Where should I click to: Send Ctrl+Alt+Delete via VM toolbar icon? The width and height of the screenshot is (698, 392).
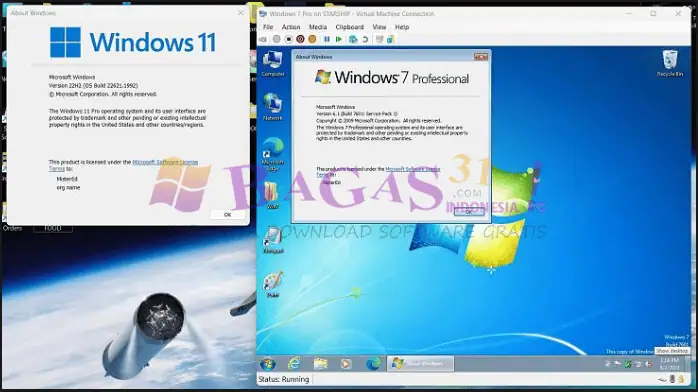pyautogui.click(x=263, y=40)
